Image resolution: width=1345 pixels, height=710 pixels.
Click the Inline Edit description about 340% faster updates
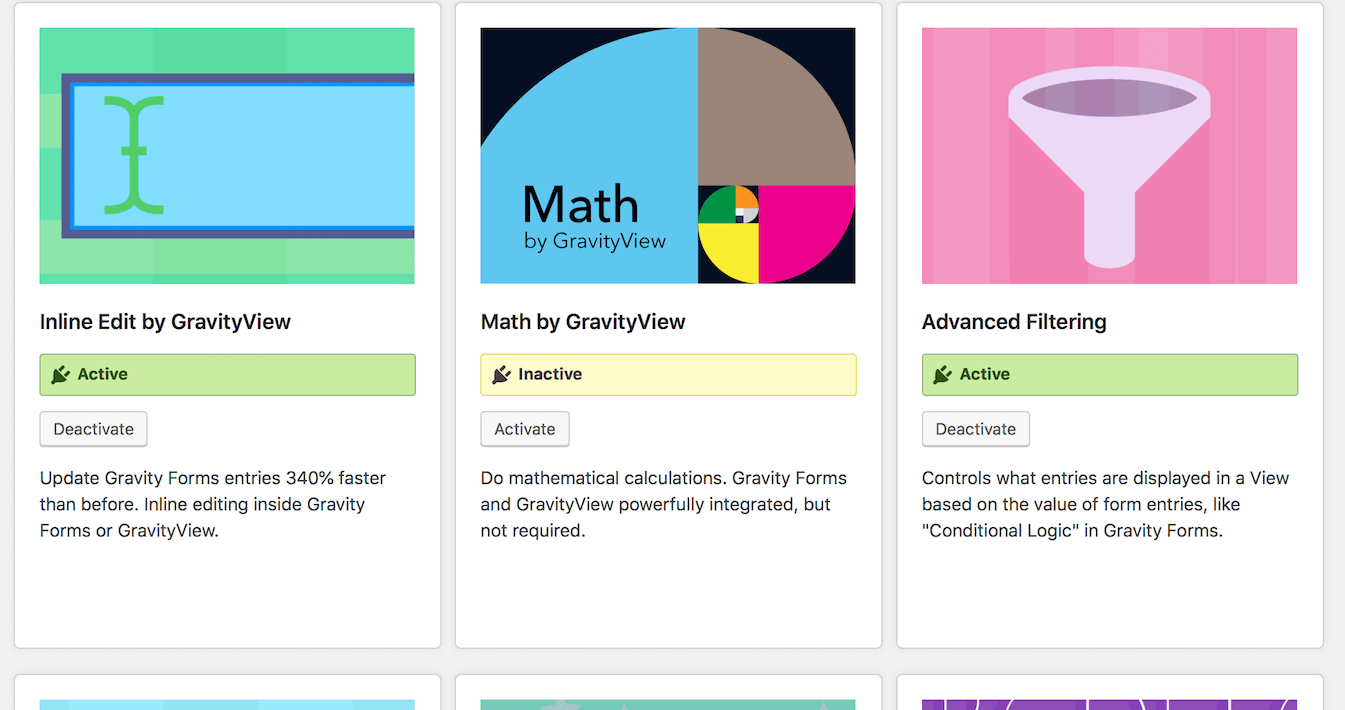pos(213,504)
